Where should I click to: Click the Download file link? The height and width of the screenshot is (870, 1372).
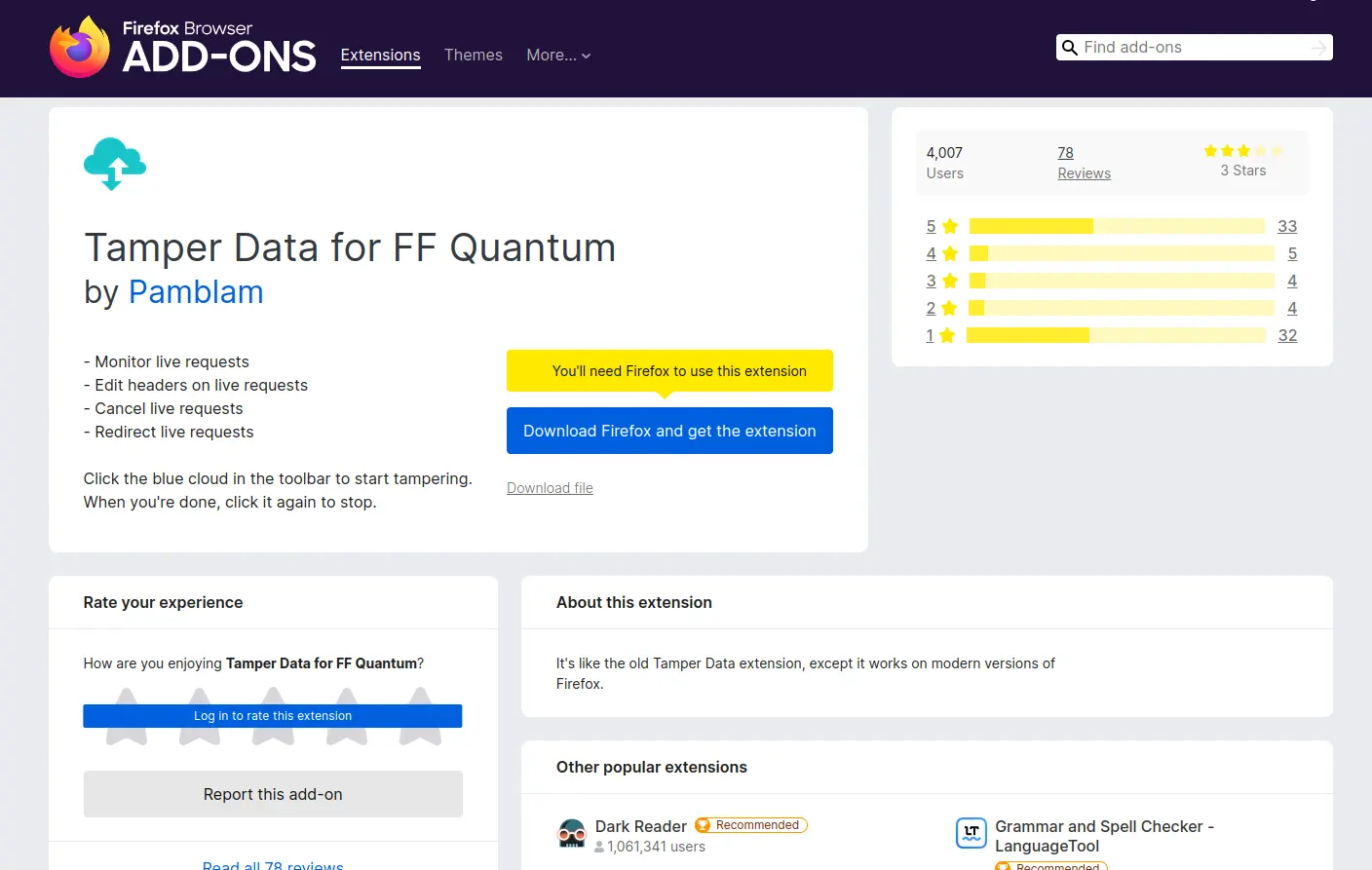click(x=550, y=488)
